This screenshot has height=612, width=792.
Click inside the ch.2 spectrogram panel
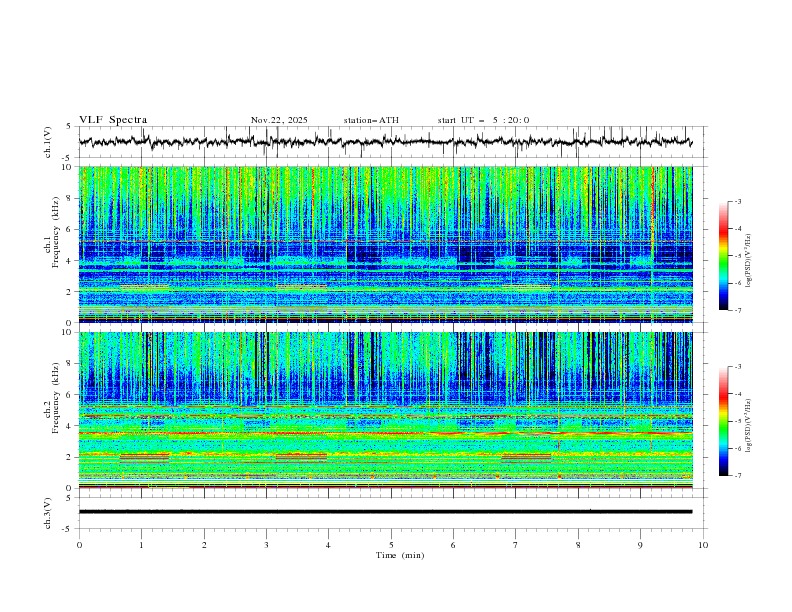coord(385,410)
